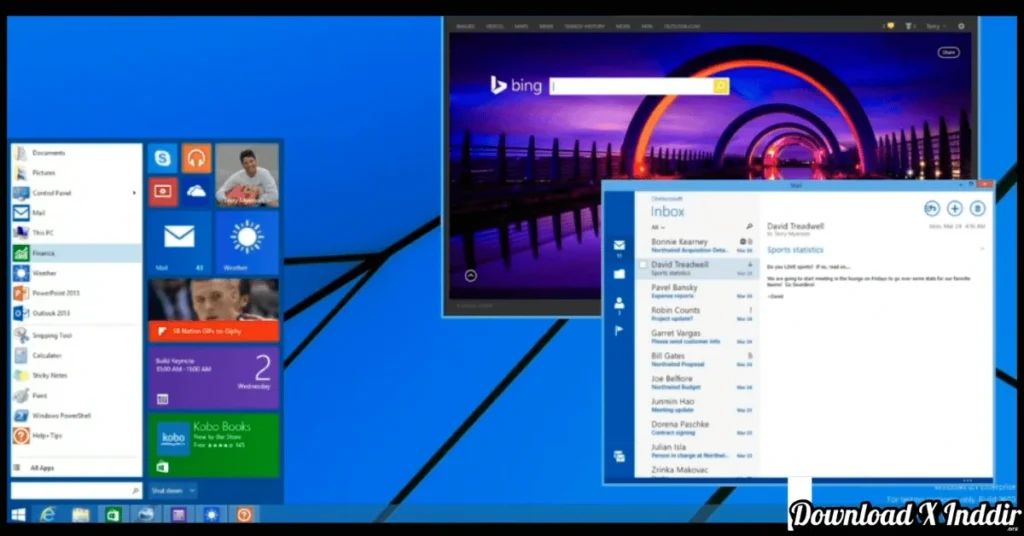Click the yellow Bing search button
This screenshot has height=536, width=1024.
click(721, 86)
